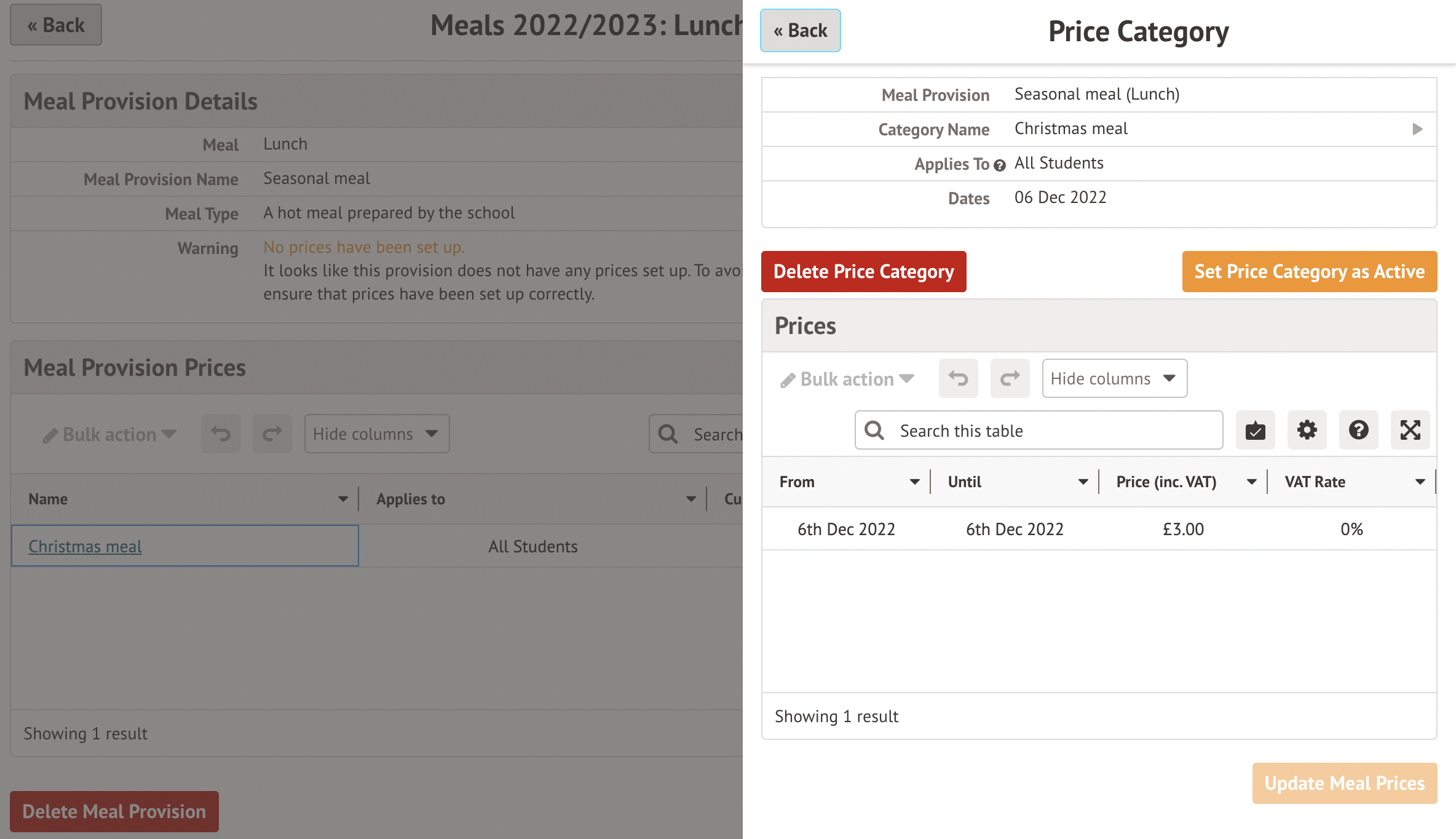The height and width of the screenshot is (839, 1456).
Task: Expand the Category Name row arrow
Action: [1417, 129]
